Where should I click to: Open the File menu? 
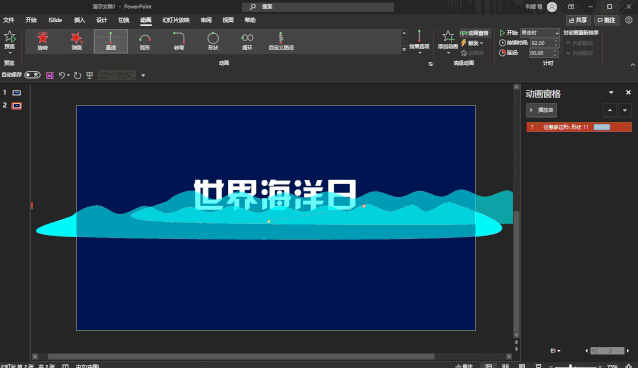[x=9, y=20]
